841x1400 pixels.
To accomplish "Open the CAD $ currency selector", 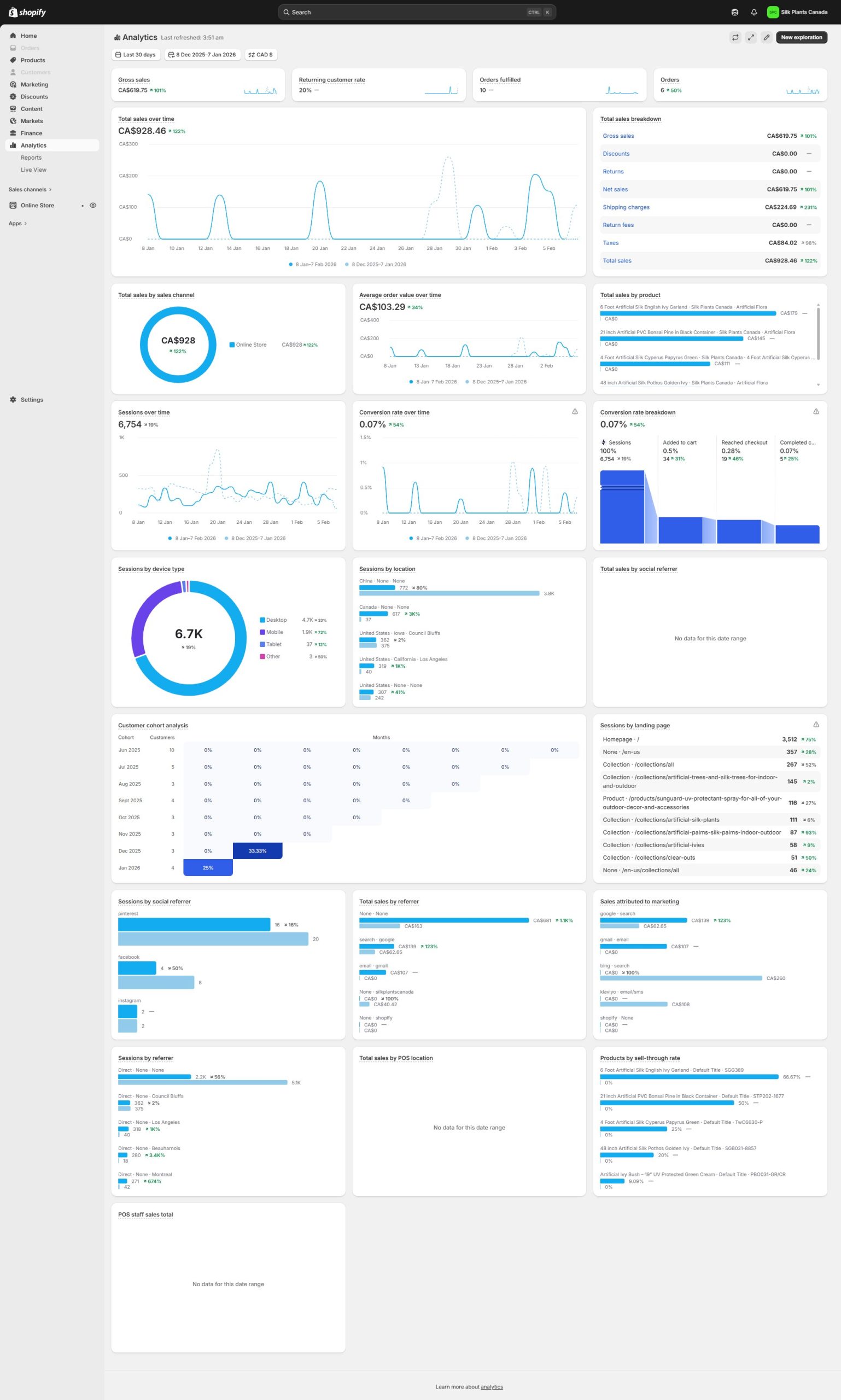I will (x=260, y=55).
